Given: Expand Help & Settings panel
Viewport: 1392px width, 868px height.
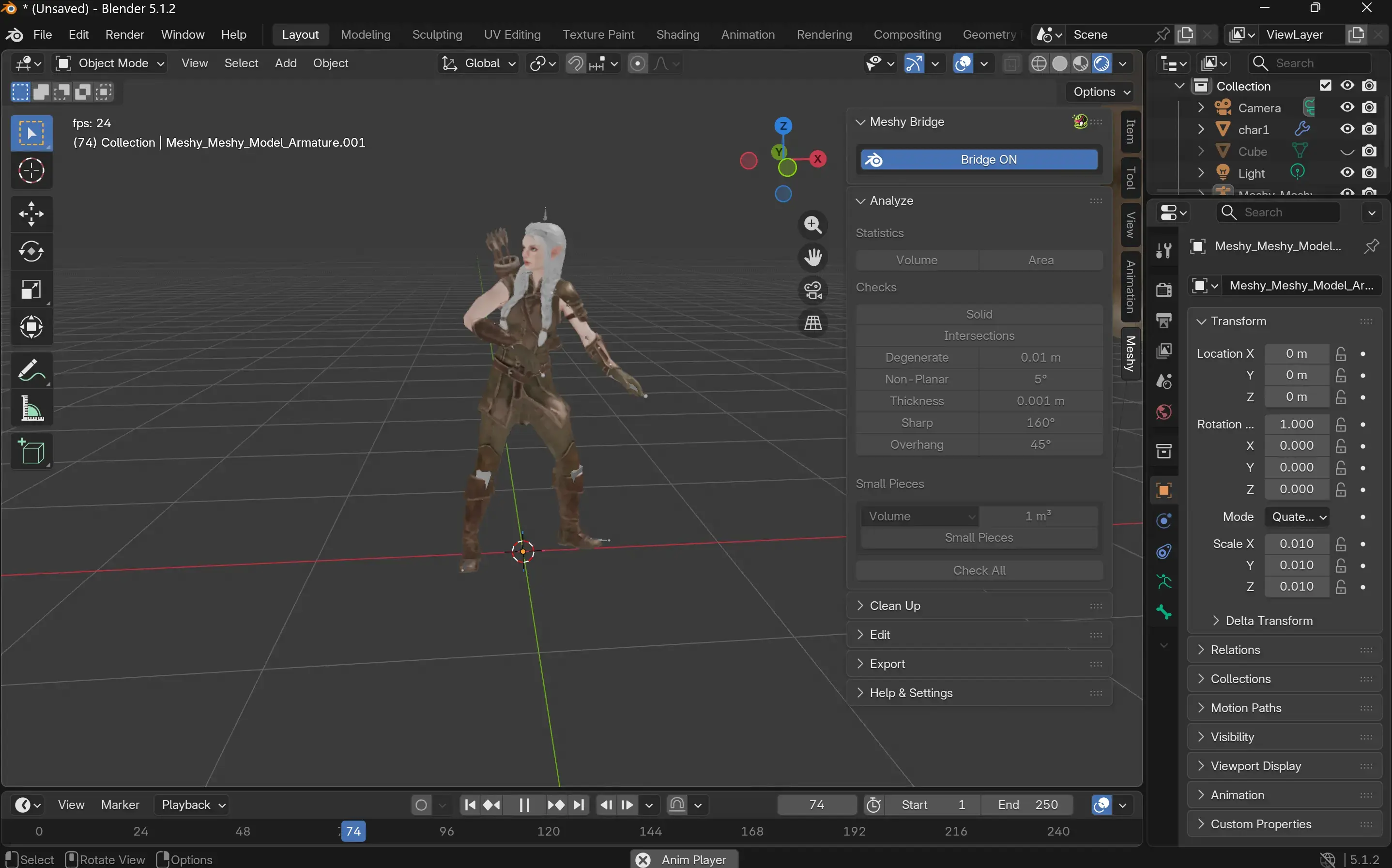Looking at the screenshot, I should (x=979, y=693).
